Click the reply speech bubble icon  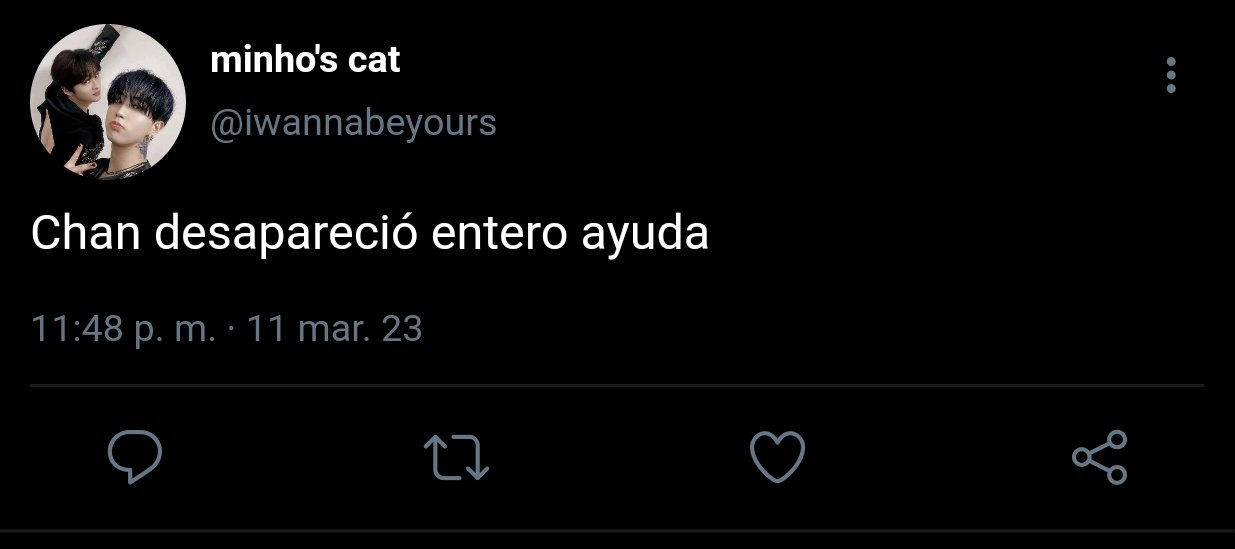(x=135, y=457)
